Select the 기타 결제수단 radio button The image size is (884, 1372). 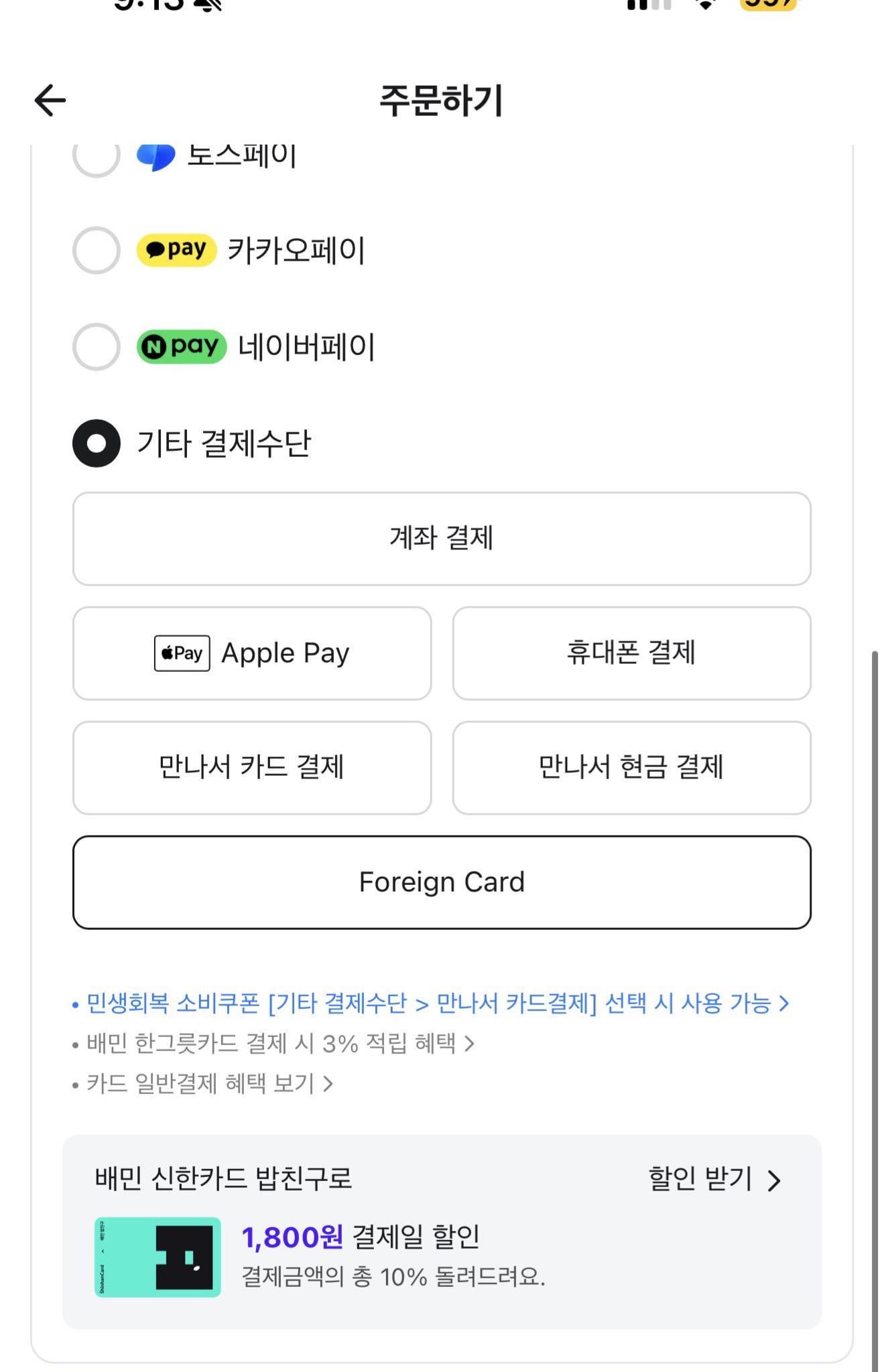coord(97,443)
